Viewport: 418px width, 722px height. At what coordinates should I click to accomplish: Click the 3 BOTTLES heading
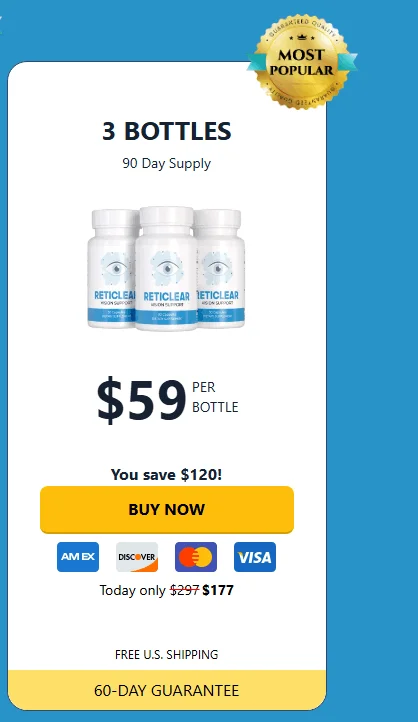[x=167, y=131]
